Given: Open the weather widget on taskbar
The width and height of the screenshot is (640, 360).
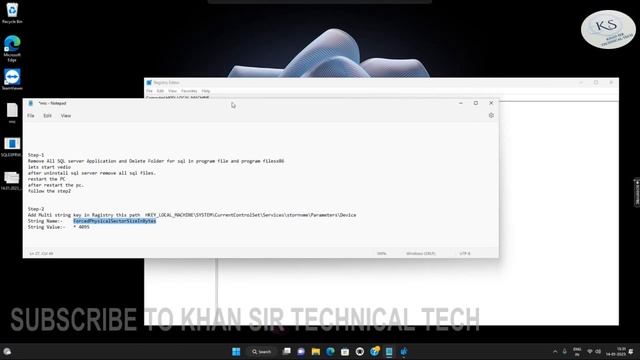Looking at the screenshot, I should coord(7,351).
